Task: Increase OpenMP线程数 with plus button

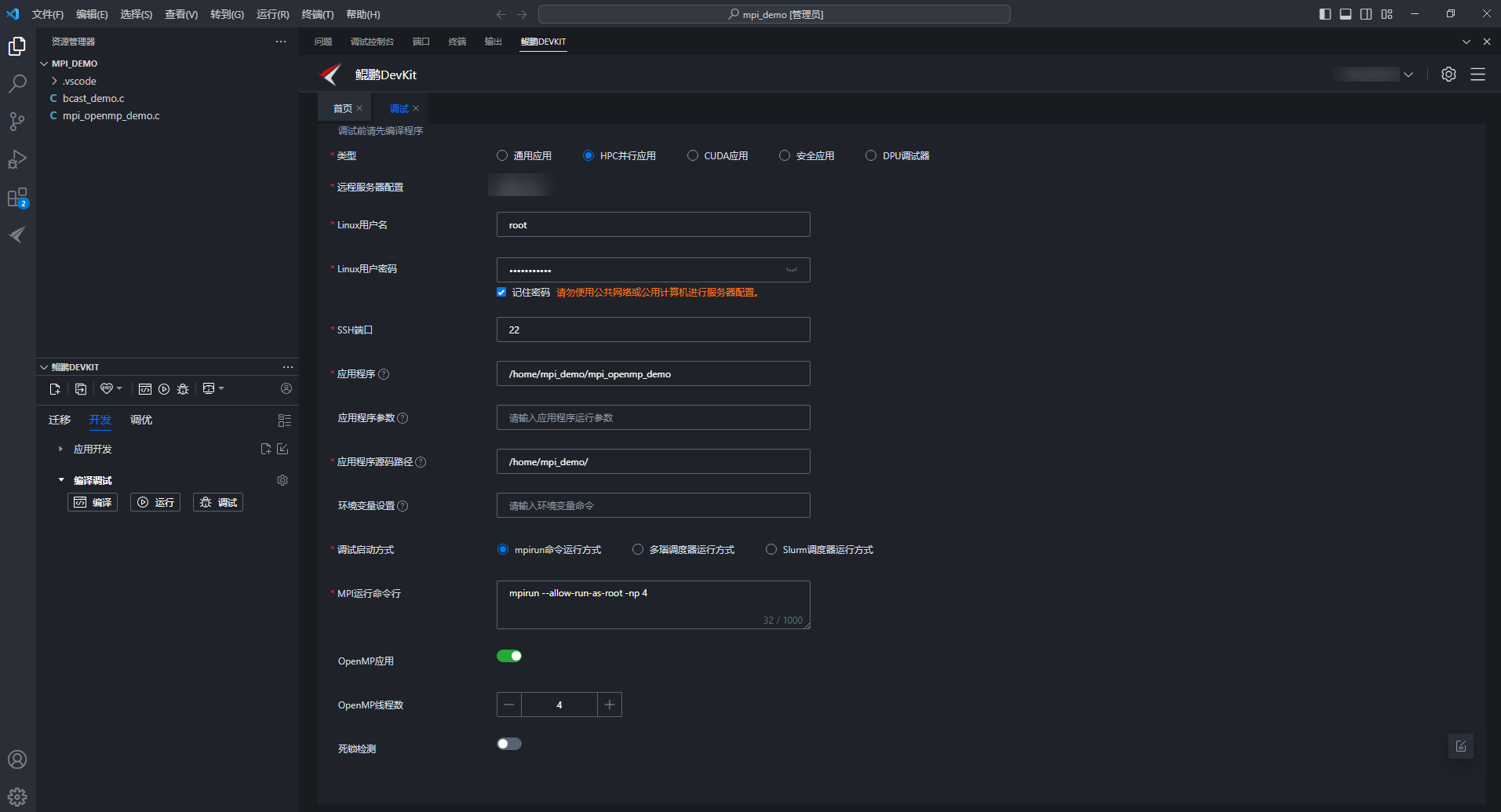Action: [610, 705]
